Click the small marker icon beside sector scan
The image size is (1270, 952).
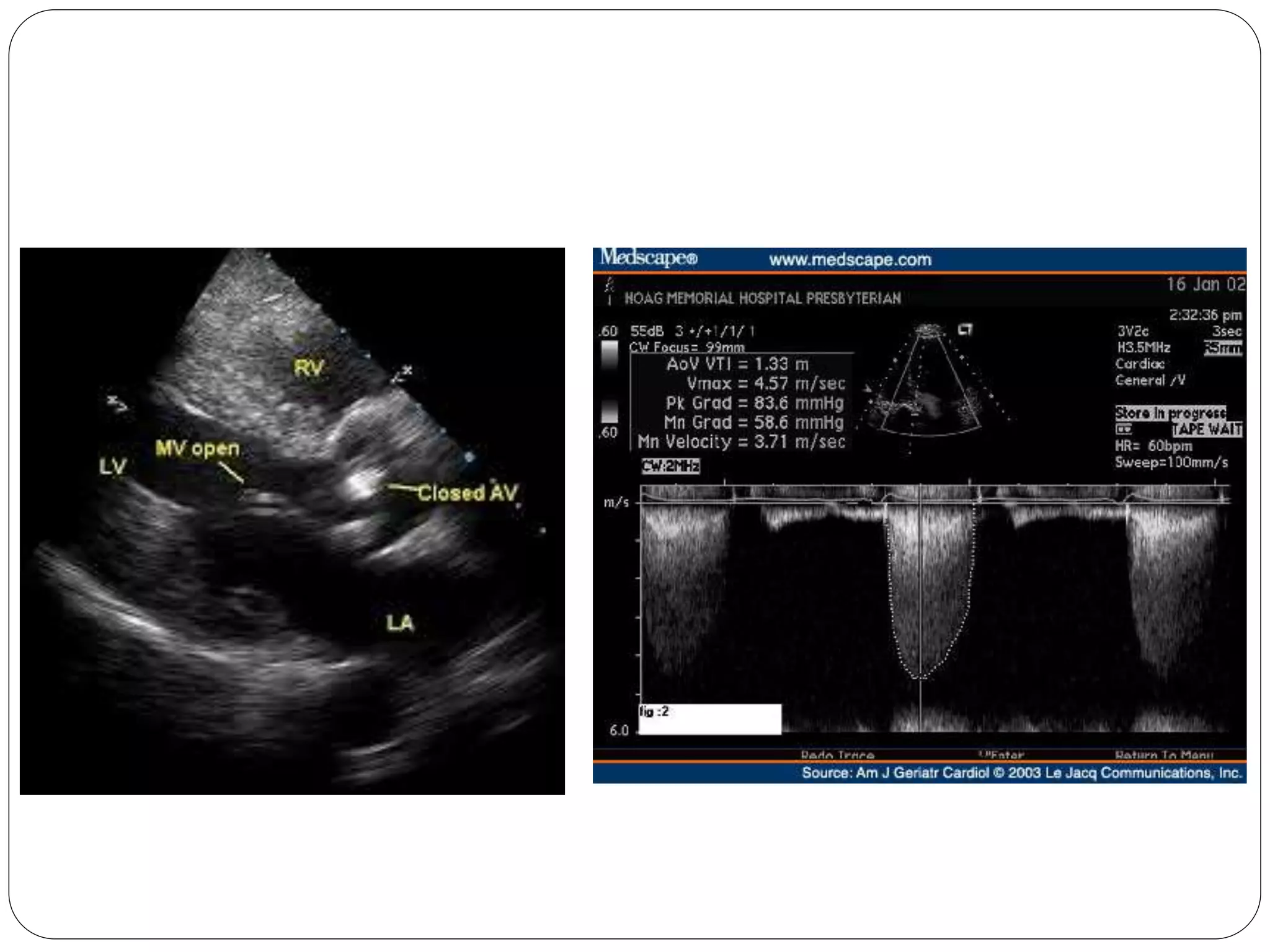(965, 330)
